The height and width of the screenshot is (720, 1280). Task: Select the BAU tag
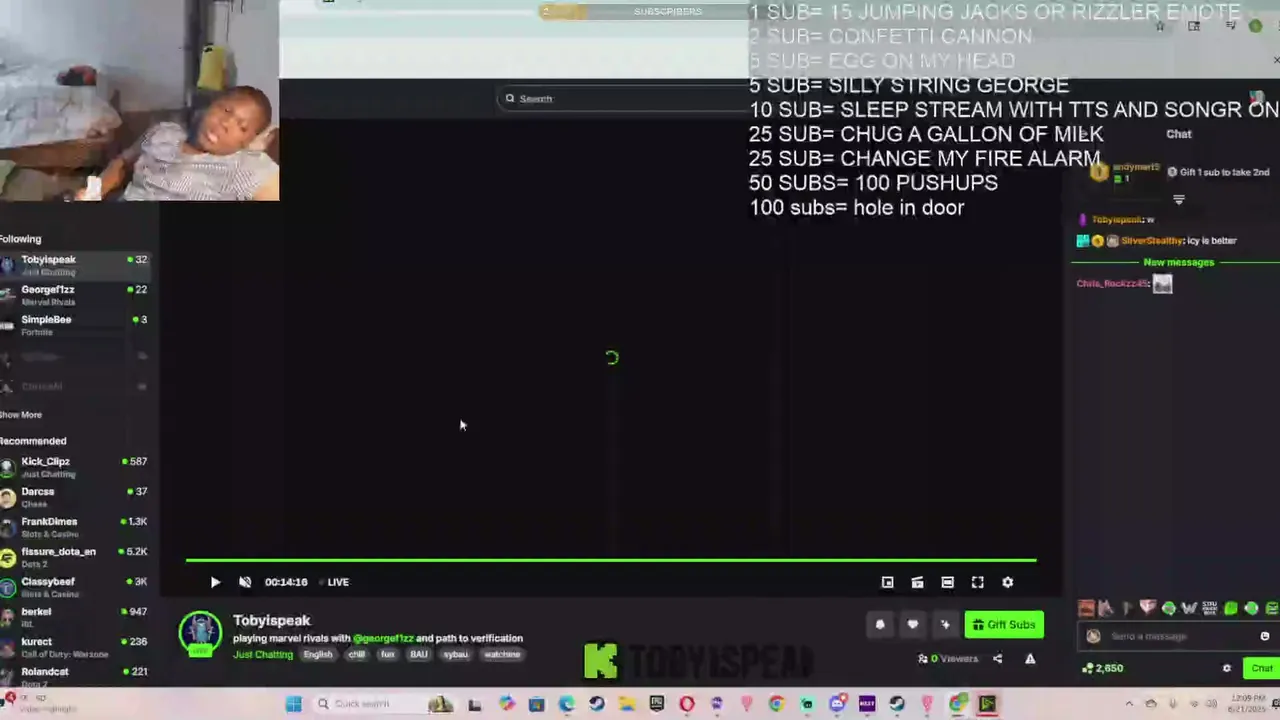(x=419, y=655)
